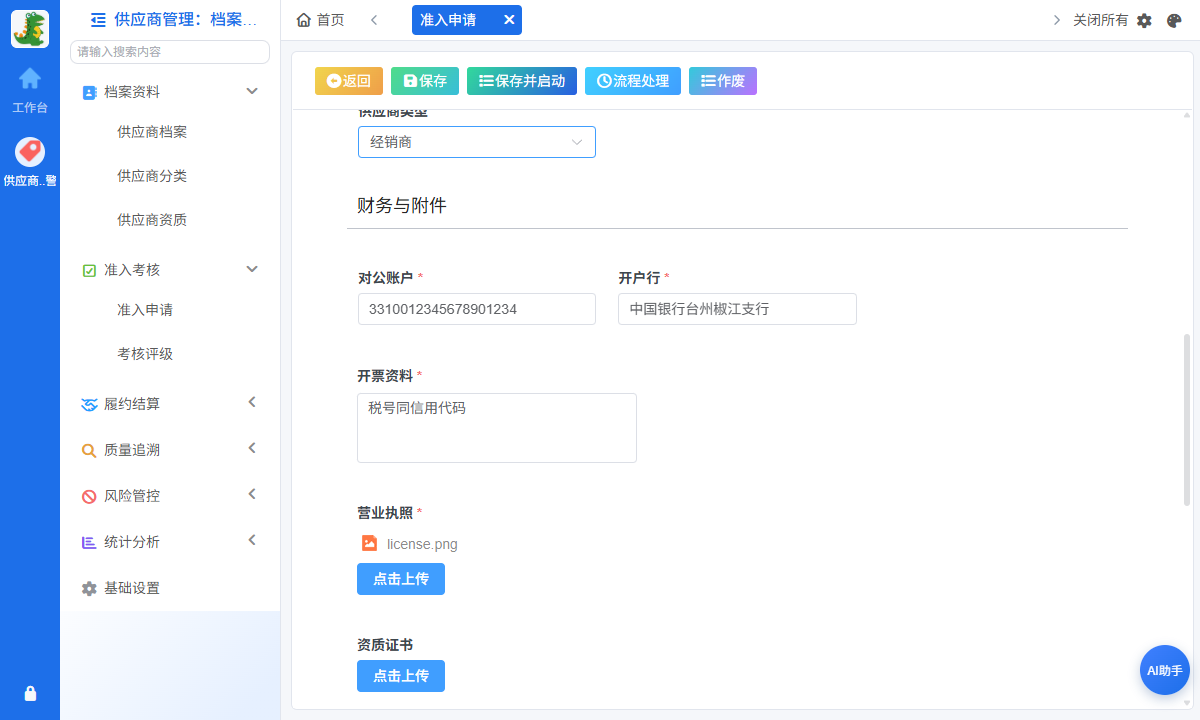This screenshot has height=720, width=1200.
Task: Click the lock icon in the sidebar
Action: pos(30,693)
